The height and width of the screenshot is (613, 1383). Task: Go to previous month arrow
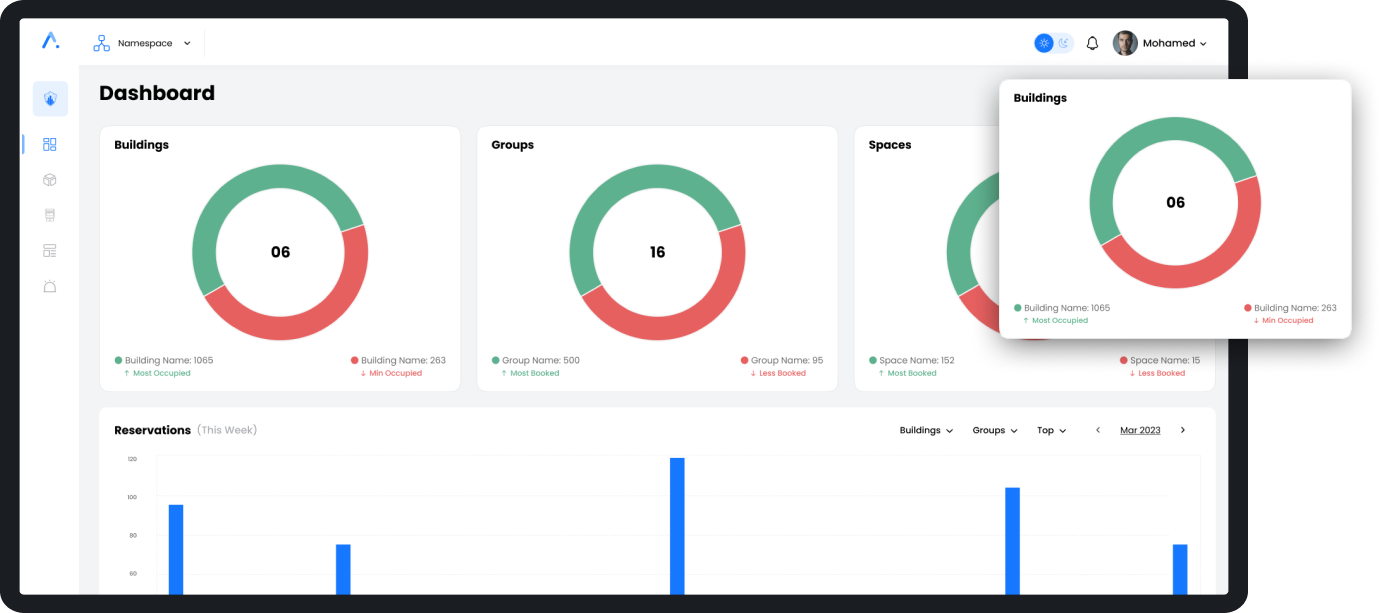pyautogui.click(x=1098, y=430)
